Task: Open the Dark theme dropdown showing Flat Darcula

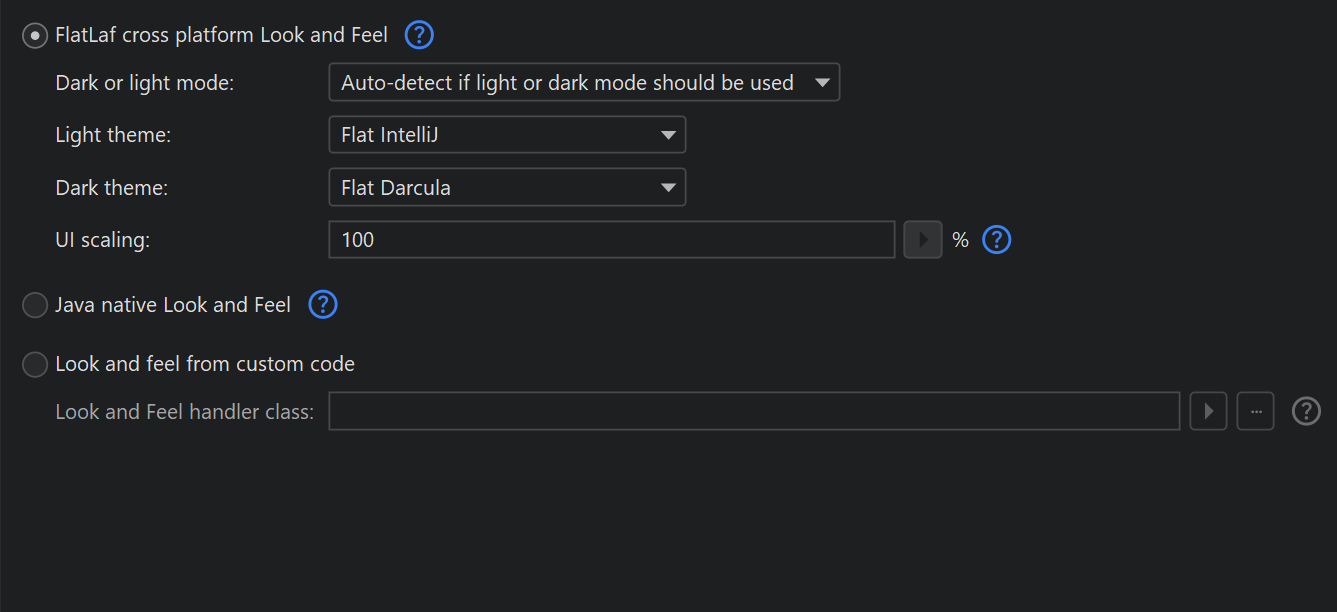Action: [x=507, y=187]
